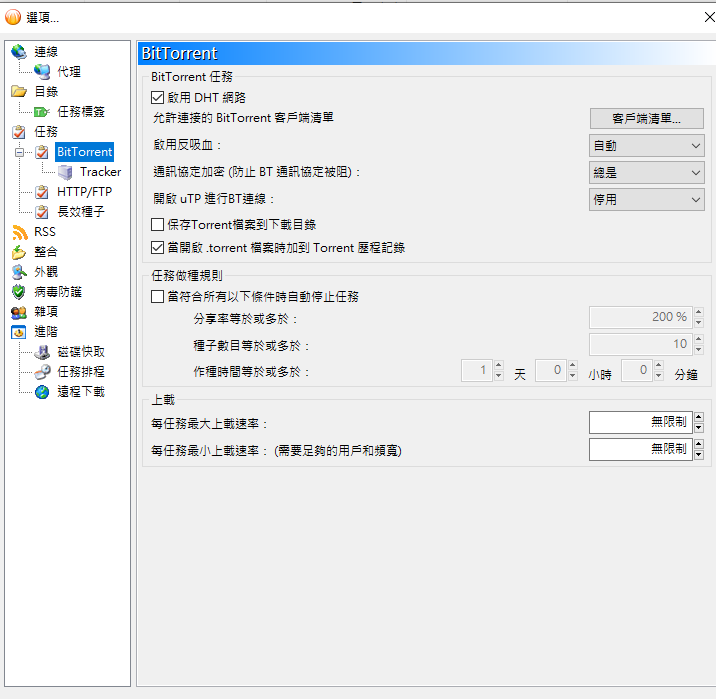The width and height of the screenshot is (716, 699).
Task: Click the 代理 proxy icon
Action: tap(42, 72)
